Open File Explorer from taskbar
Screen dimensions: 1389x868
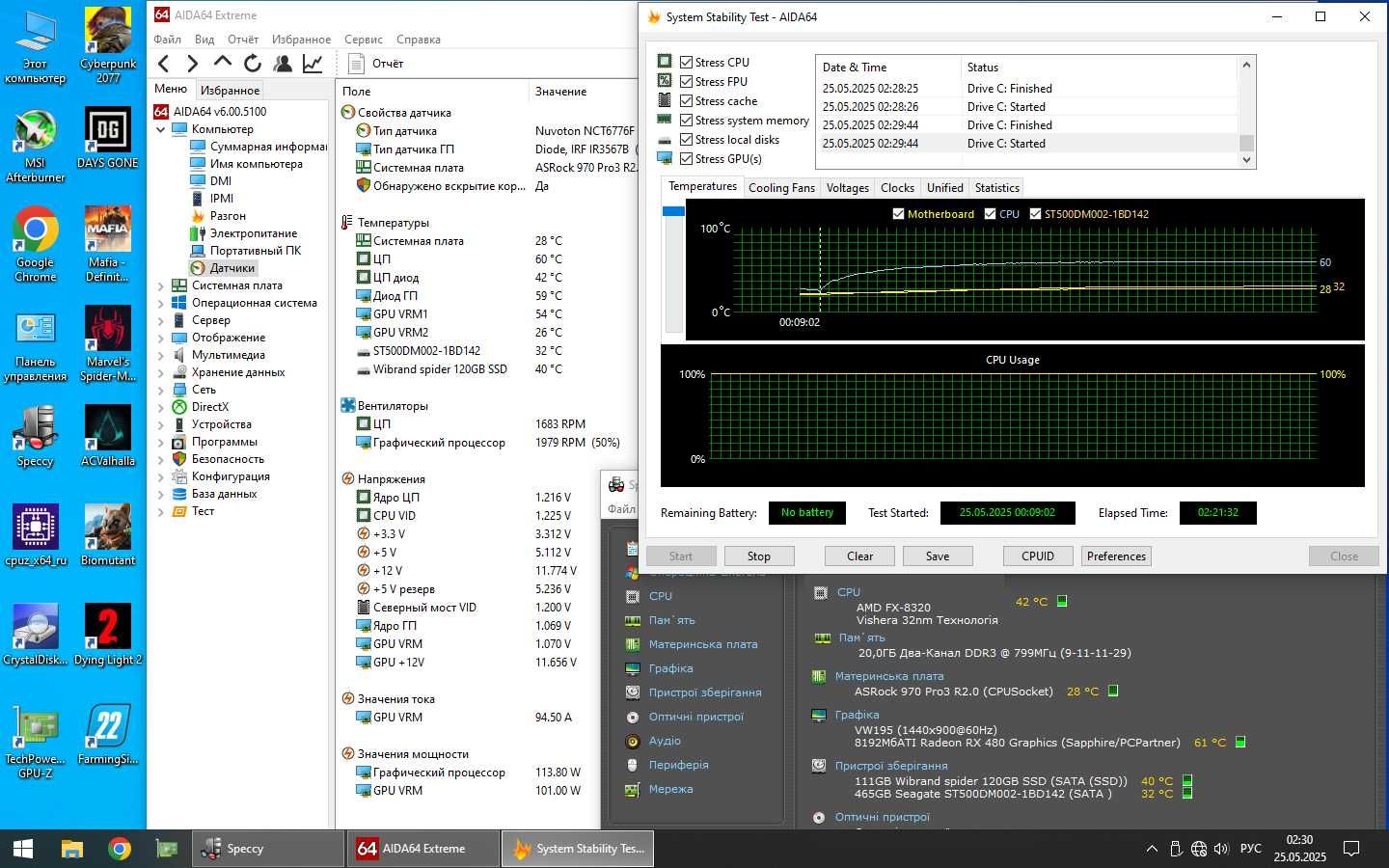(x=72, y=849)
